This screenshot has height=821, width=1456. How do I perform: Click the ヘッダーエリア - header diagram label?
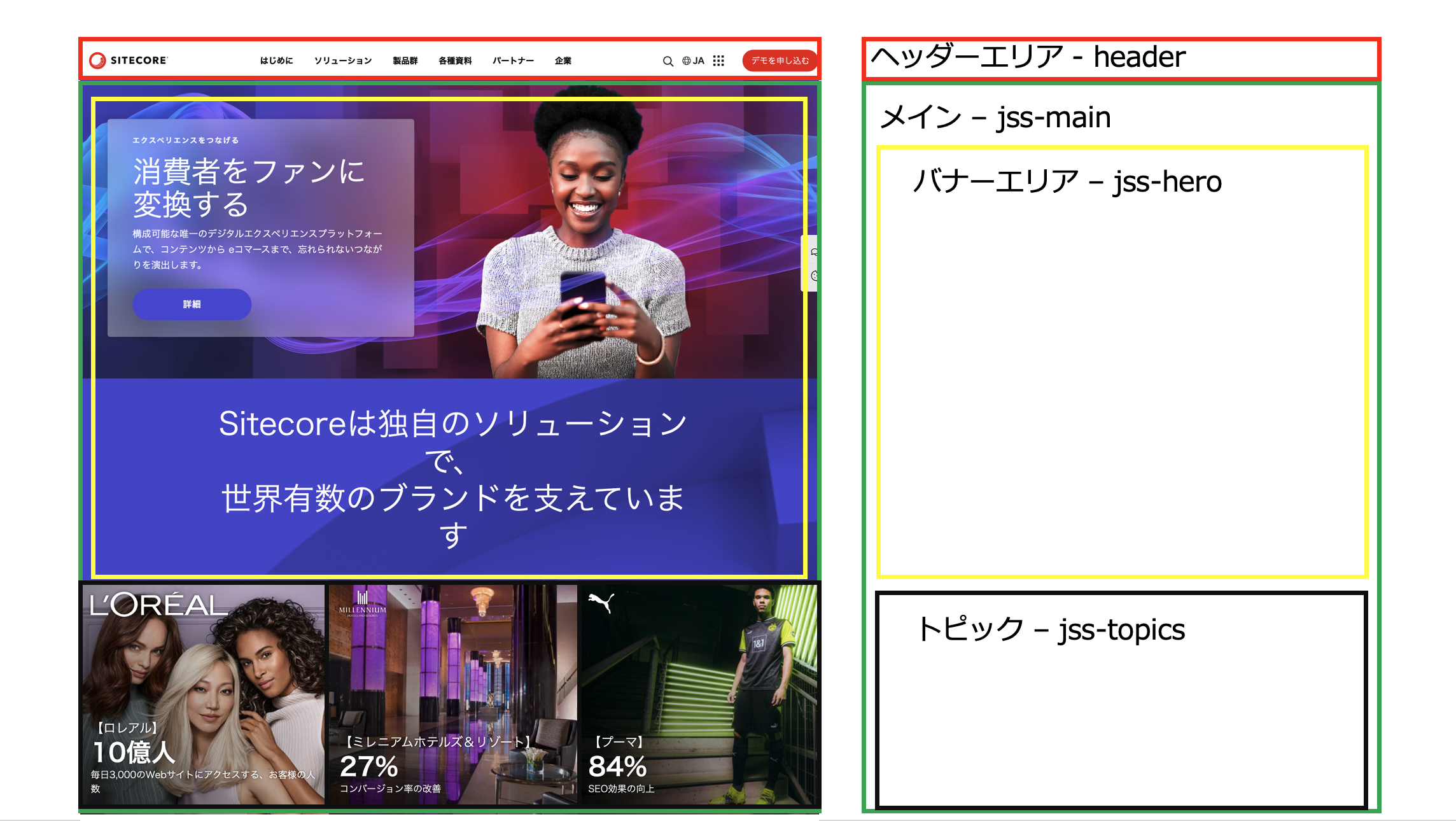(1028, 57)
